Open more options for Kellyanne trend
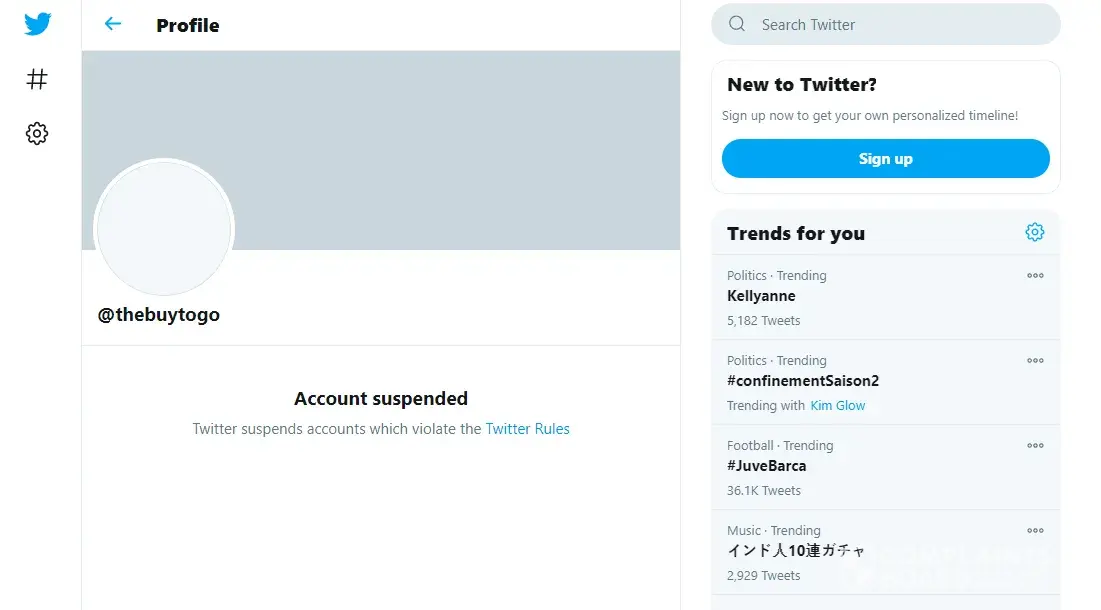The width and height of the screenshot is (1101, 610). pos(1035,276)
